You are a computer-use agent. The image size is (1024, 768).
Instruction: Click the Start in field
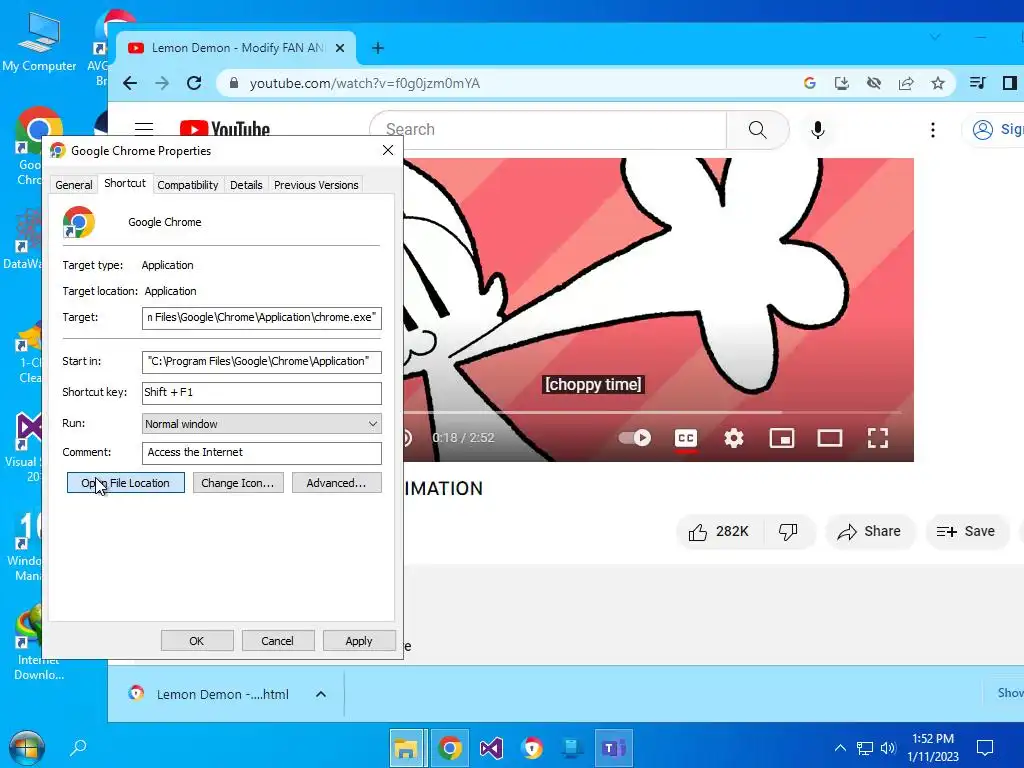(x=261, y=362)
